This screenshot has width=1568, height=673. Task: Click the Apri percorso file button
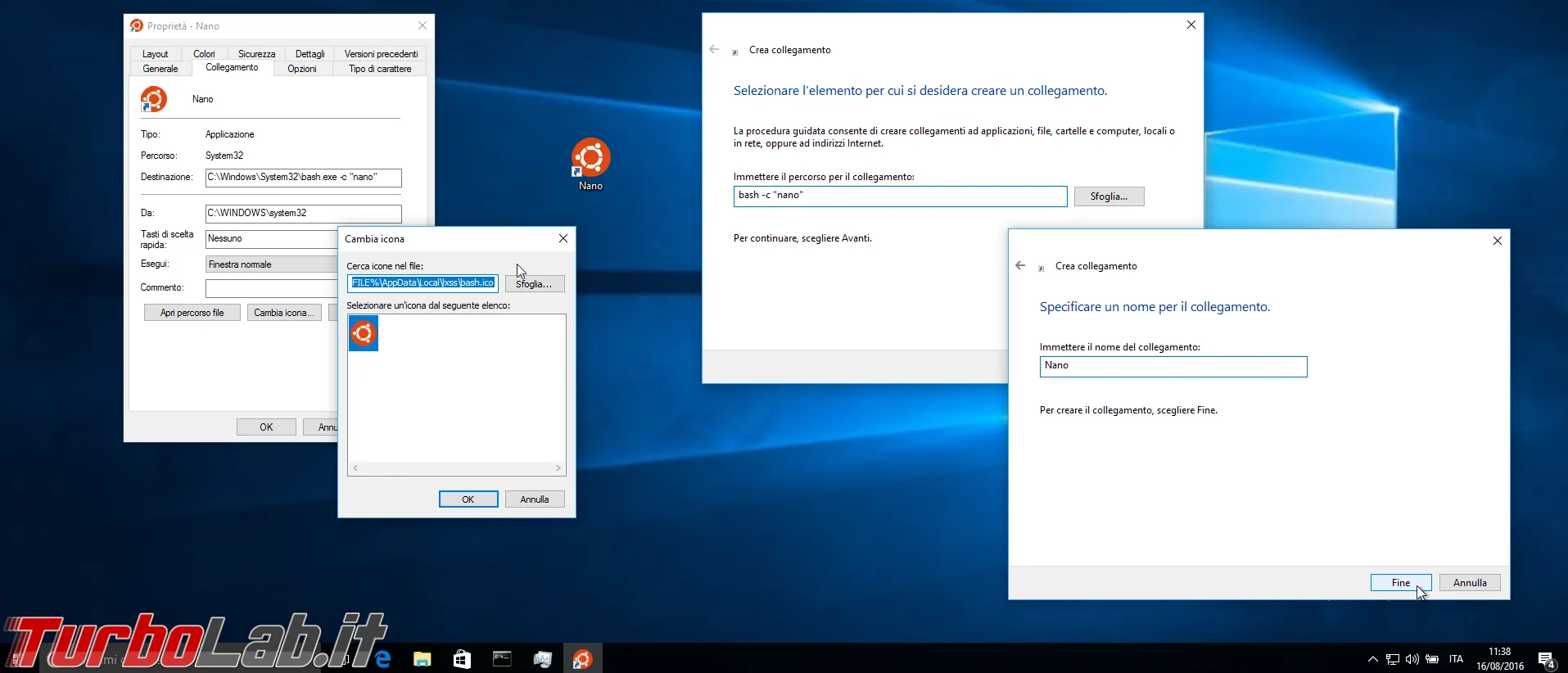pos(192,313)
